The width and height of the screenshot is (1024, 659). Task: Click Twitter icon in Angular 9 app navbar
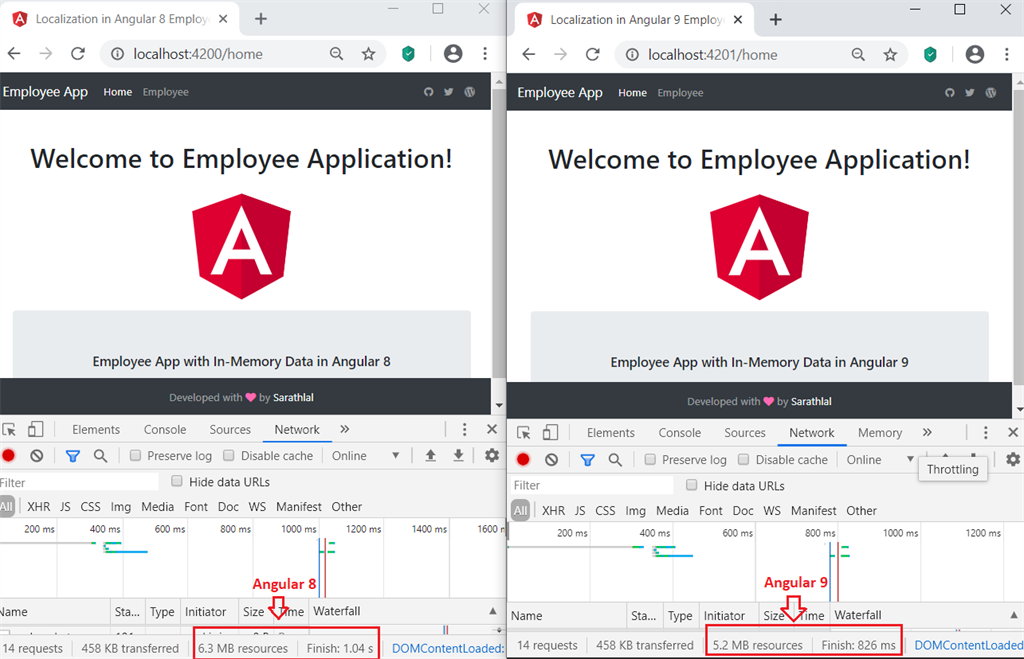pos(970,93)
